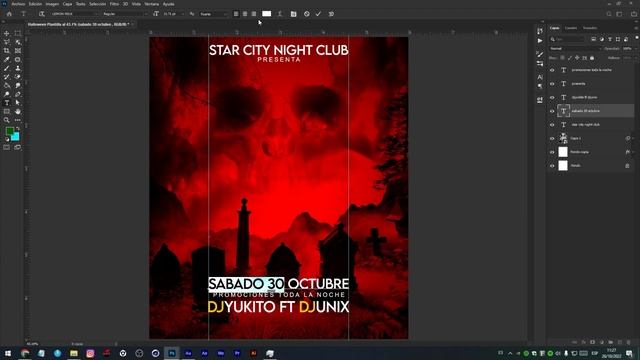Hide the 'Fondo' layer

click(x=552, y=166)
